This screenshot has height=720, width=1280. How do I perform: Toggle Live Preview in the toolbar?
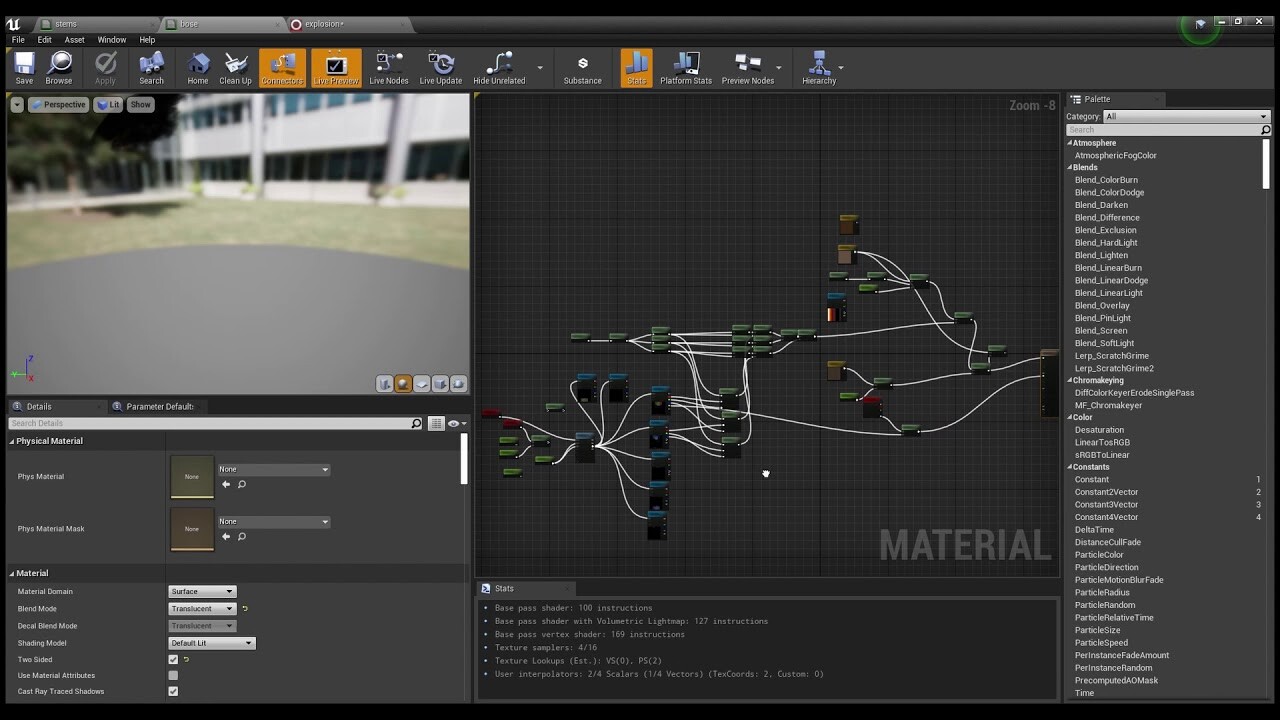click(335, 67)
